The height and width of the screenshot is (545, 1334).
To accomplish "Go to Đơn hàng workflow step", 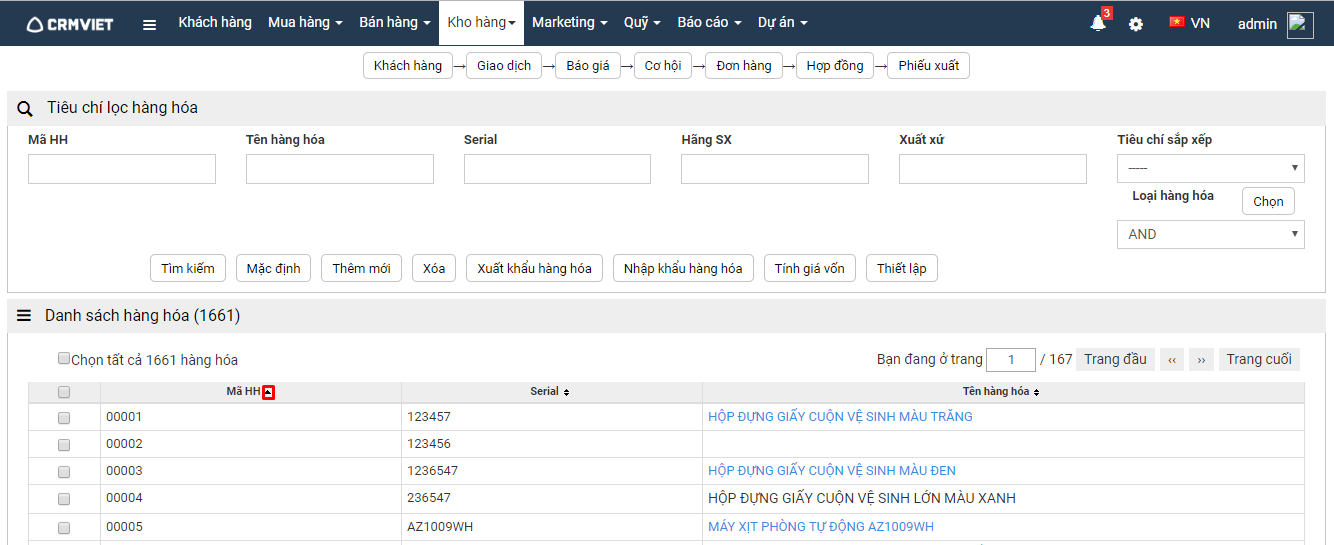I will click(744, 66).
